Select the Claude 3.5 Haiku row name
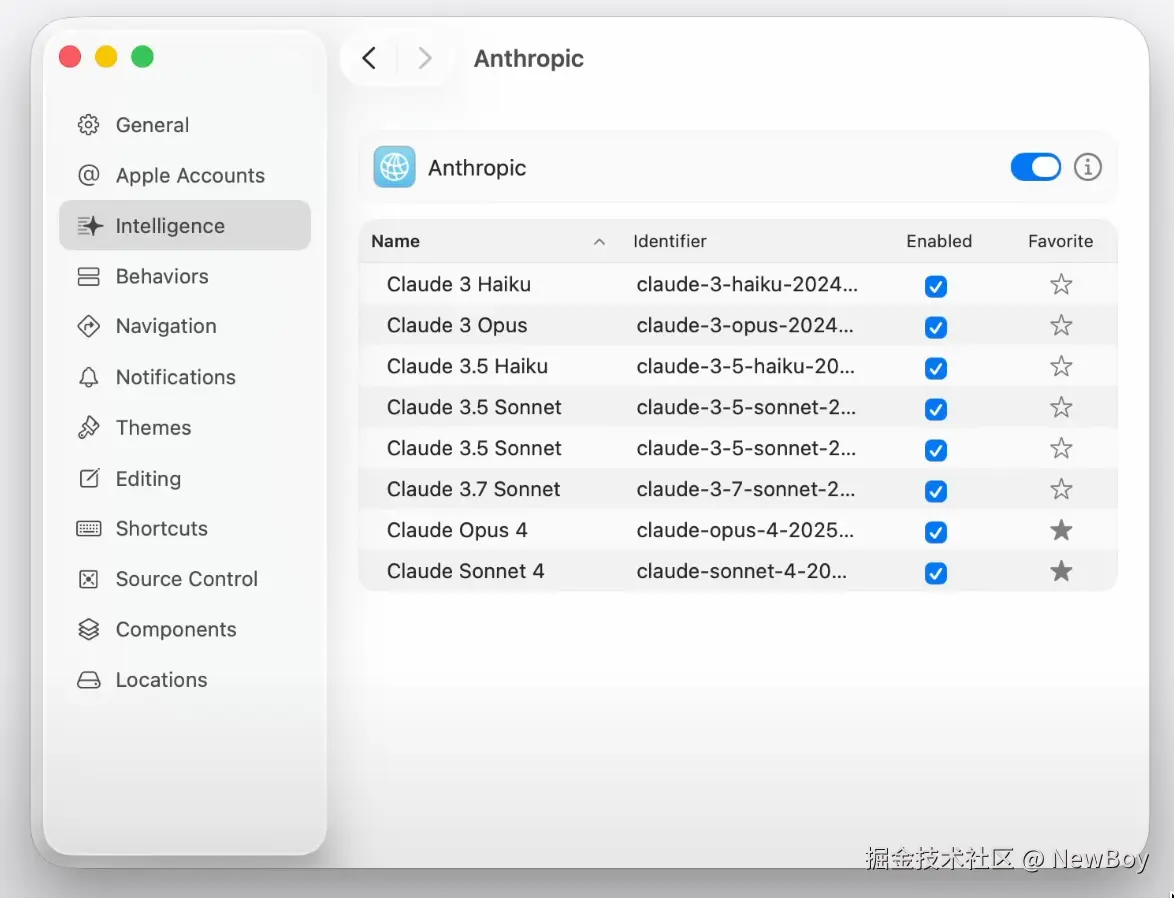Viewport: 1174px width, 898px height. coord(467,366)
